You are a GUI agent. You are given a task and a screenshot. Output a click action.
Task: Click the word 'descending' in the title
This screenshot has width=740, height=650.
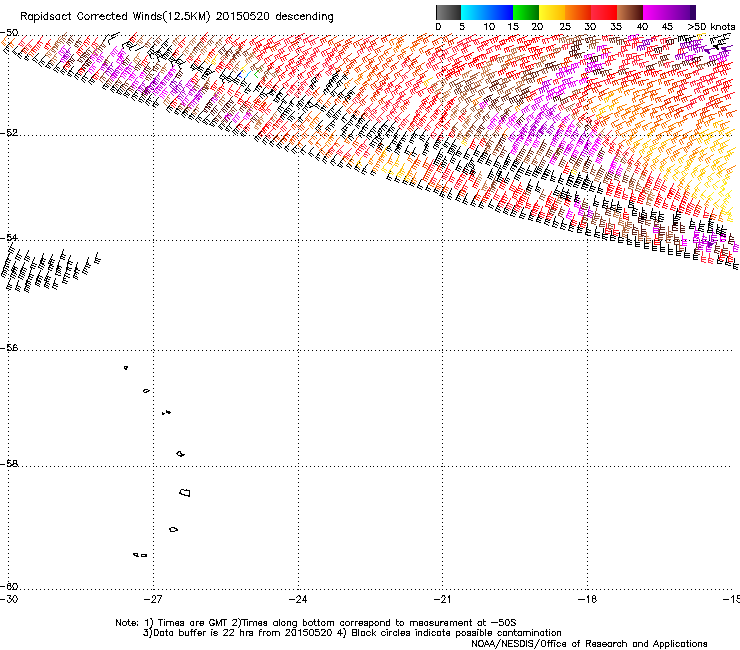304,17
